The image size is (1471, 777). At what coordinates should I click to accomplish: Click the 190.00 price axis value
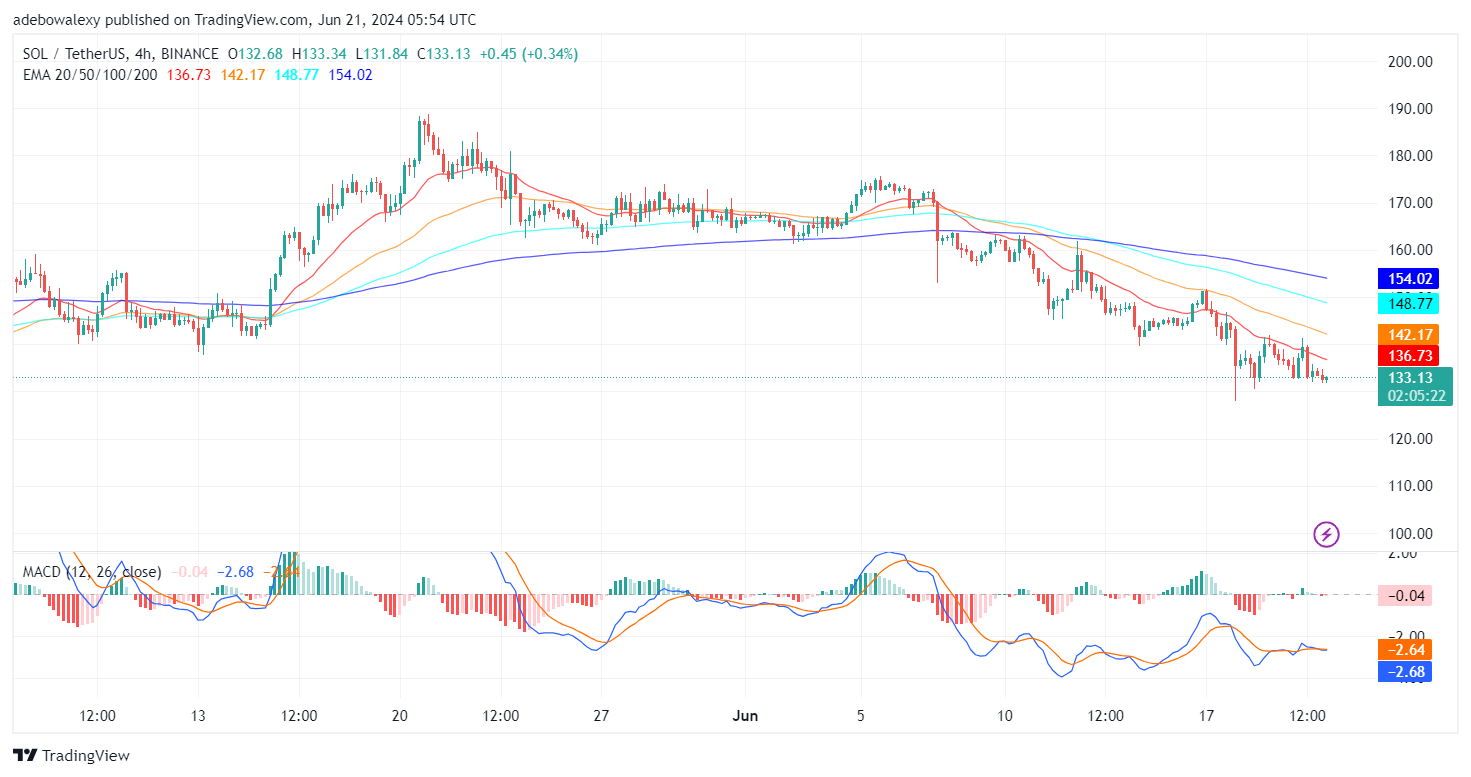click(x=1412, y=109)
